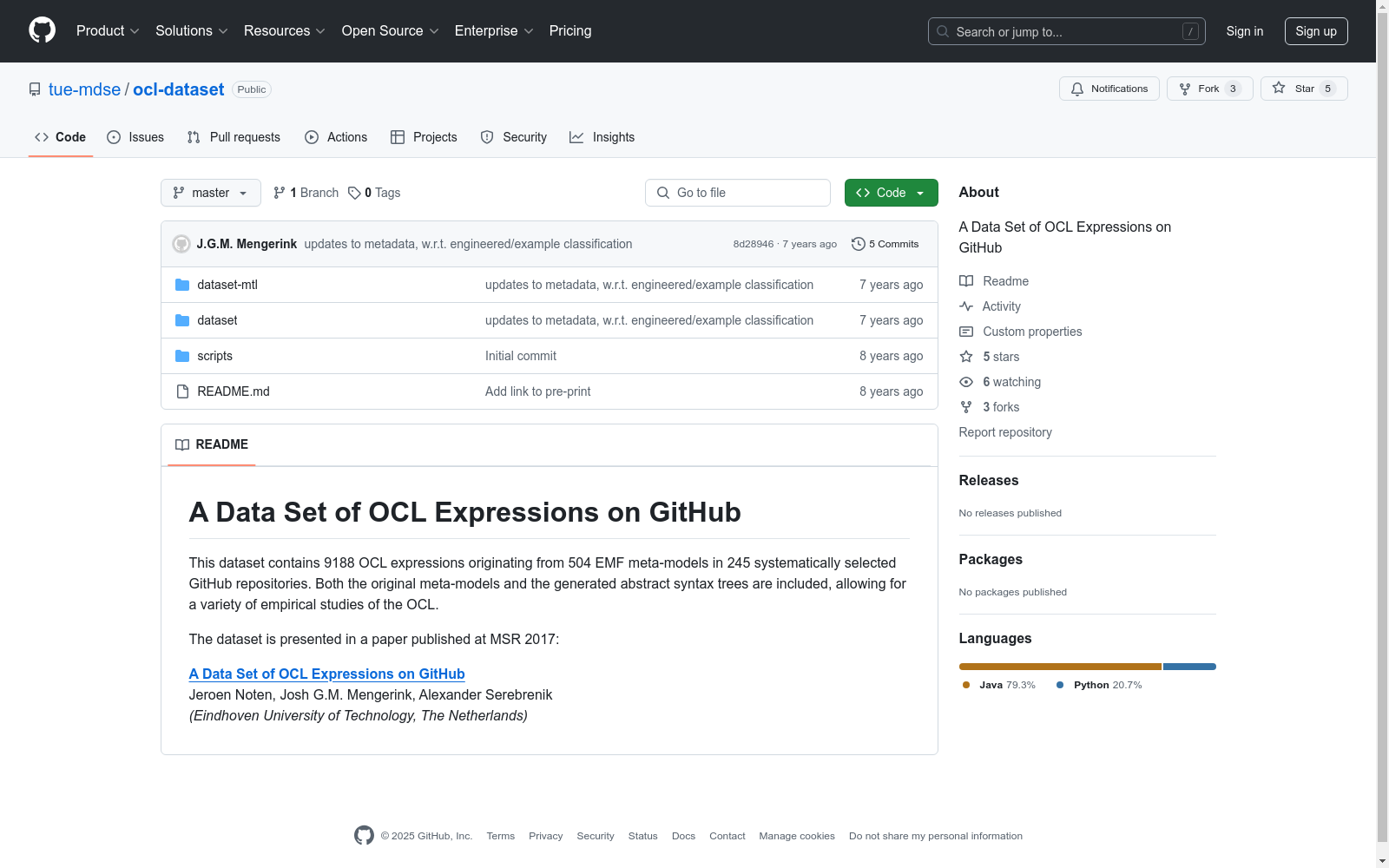1389x868 pixels.
Task: Open the Pull requests tab
Action: [x=234, y=137]
